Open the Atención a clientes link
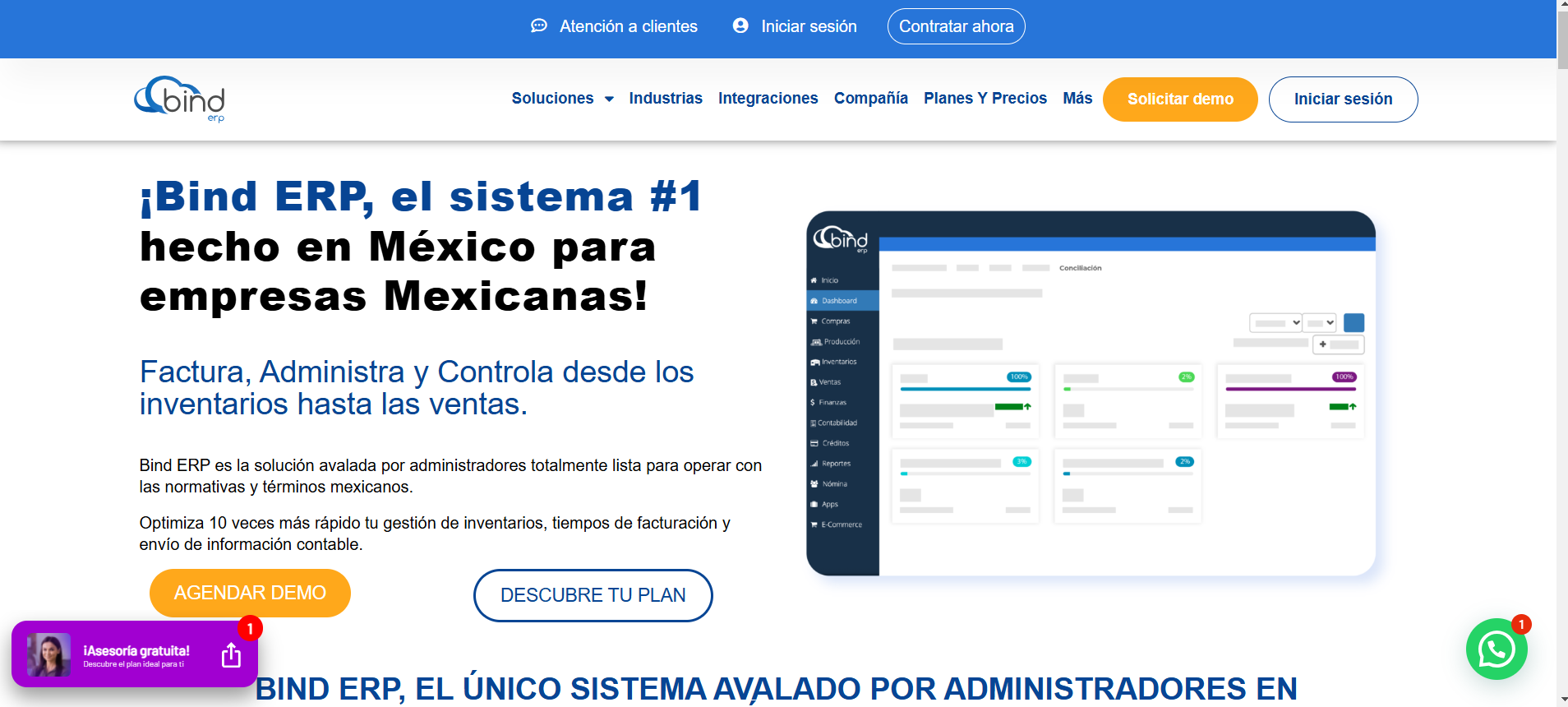 click(x=628, y=26)
